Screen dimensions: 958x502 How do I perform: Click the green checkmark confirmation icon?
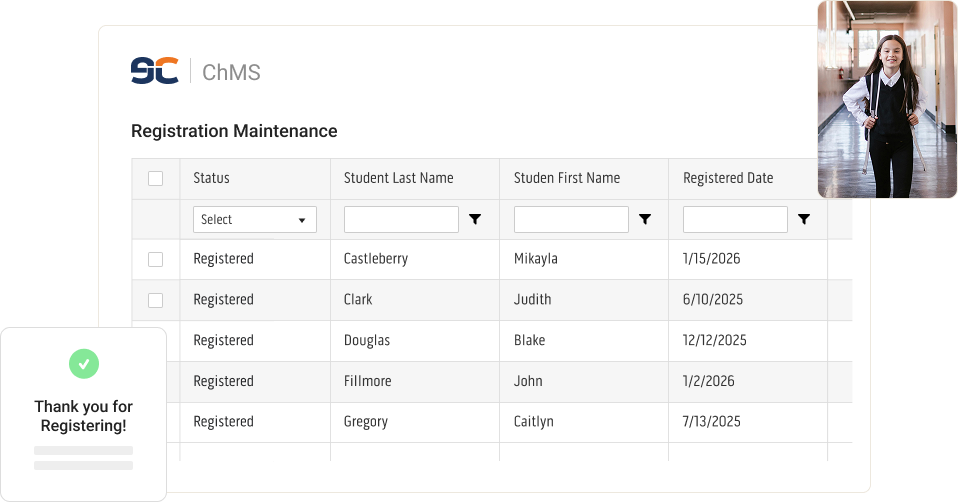click(84, 363)
